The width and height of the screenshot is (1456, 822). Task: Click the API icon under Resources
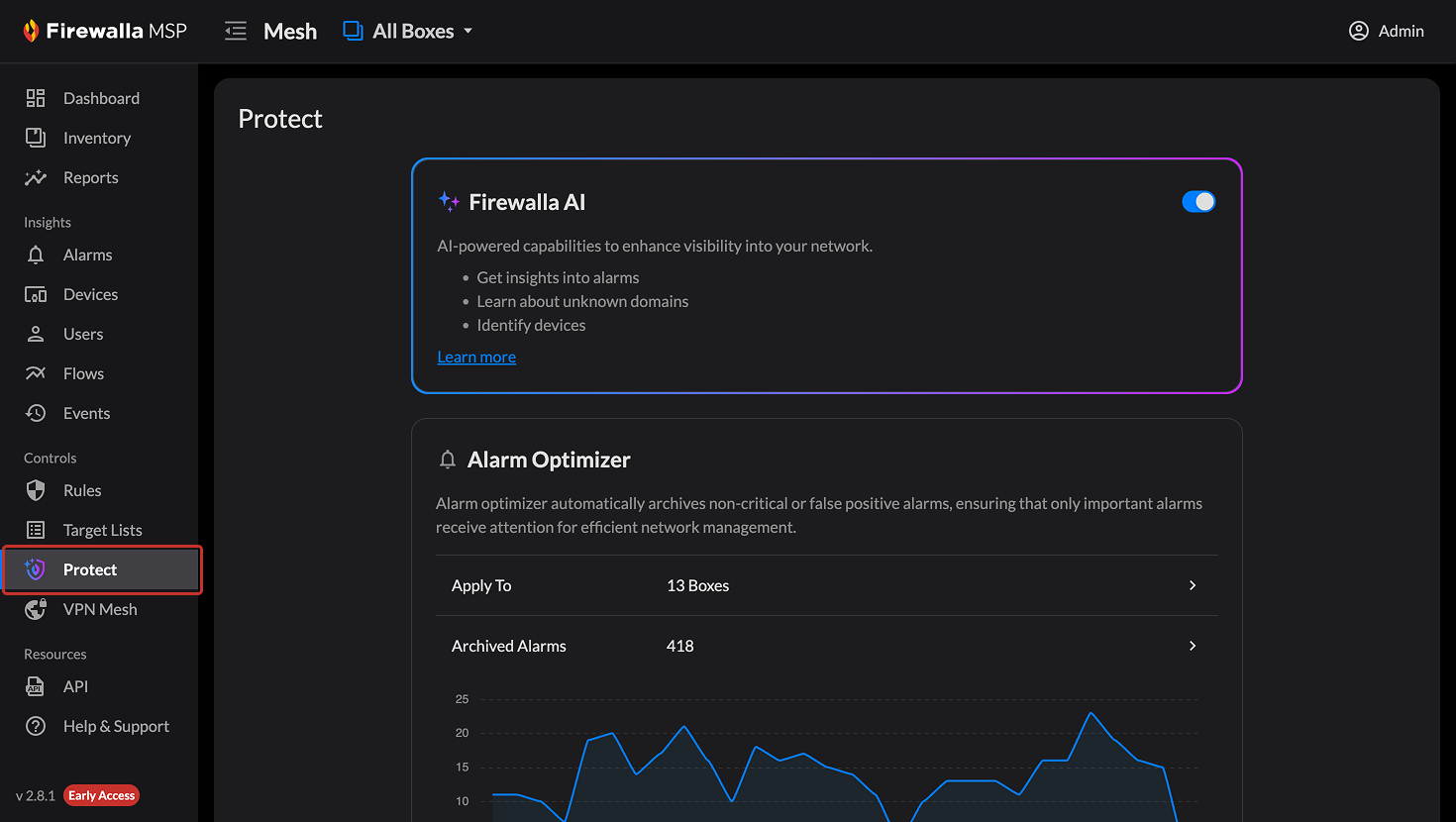click(x=36, y=686)
